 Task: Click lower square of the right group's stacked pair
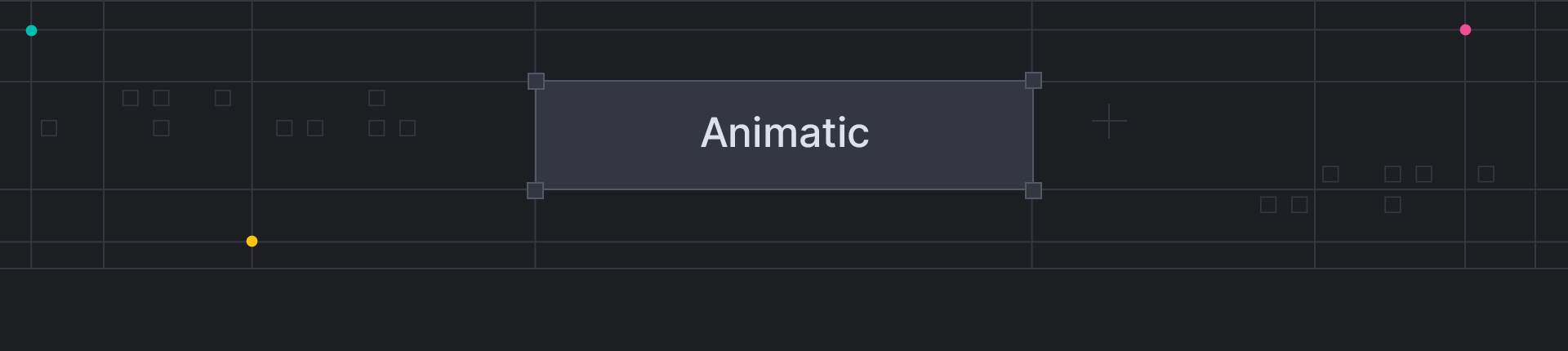[1392, 205]
